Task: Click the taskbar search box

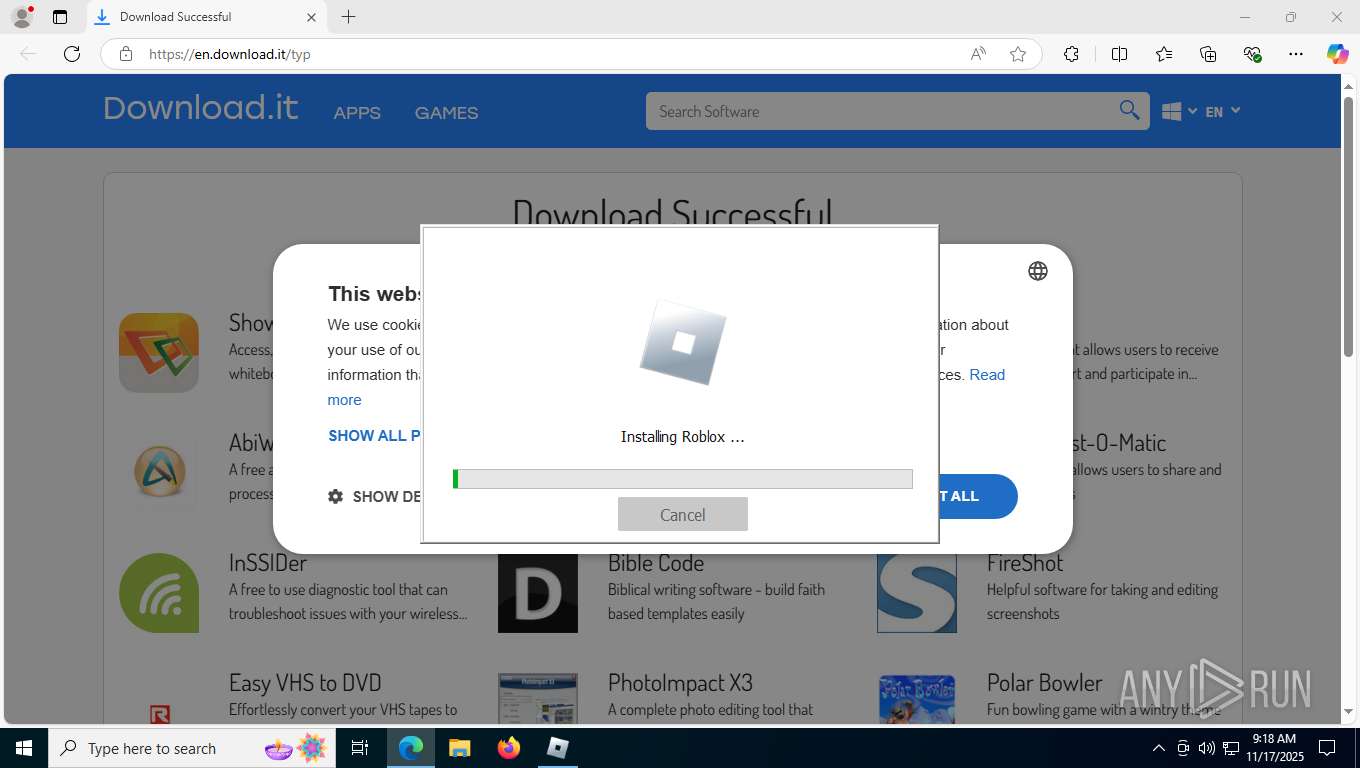Action: pyautogui.click(x=192, y=748)
